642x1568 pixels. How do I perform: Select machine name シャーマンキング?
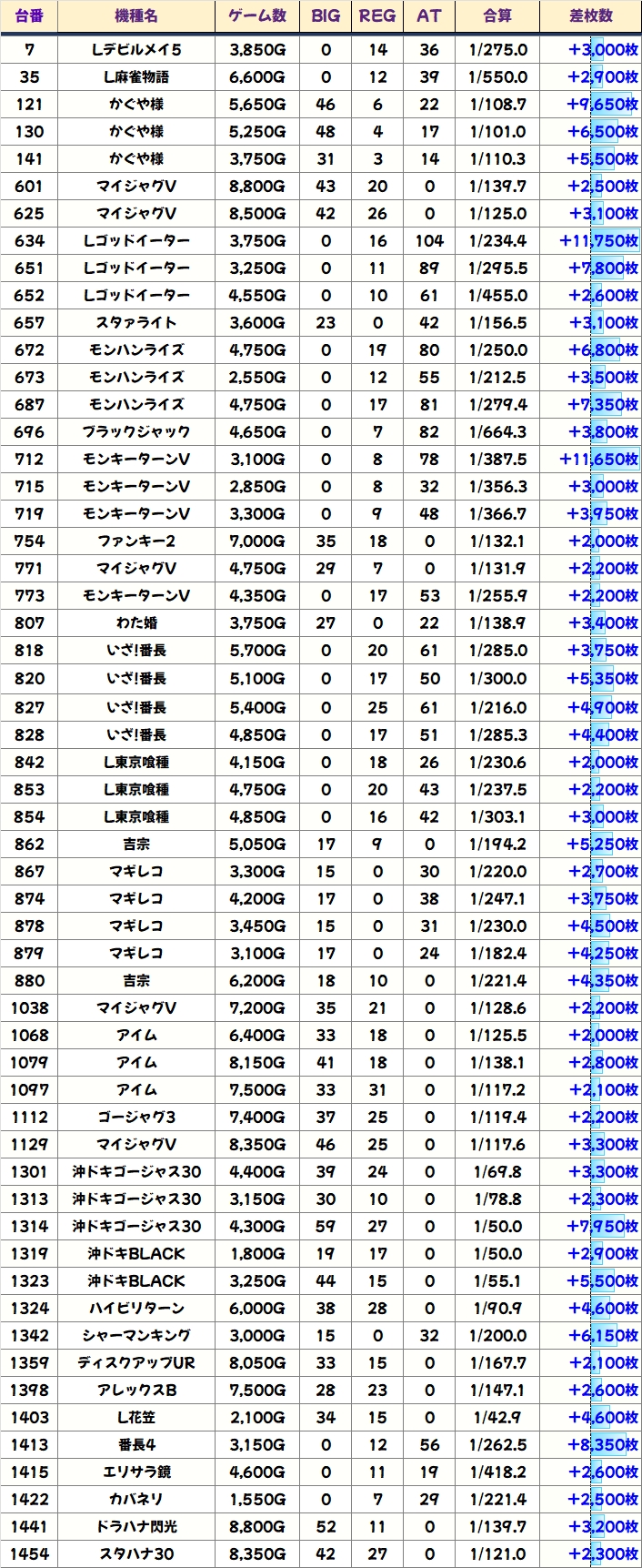pos(136,1336)
